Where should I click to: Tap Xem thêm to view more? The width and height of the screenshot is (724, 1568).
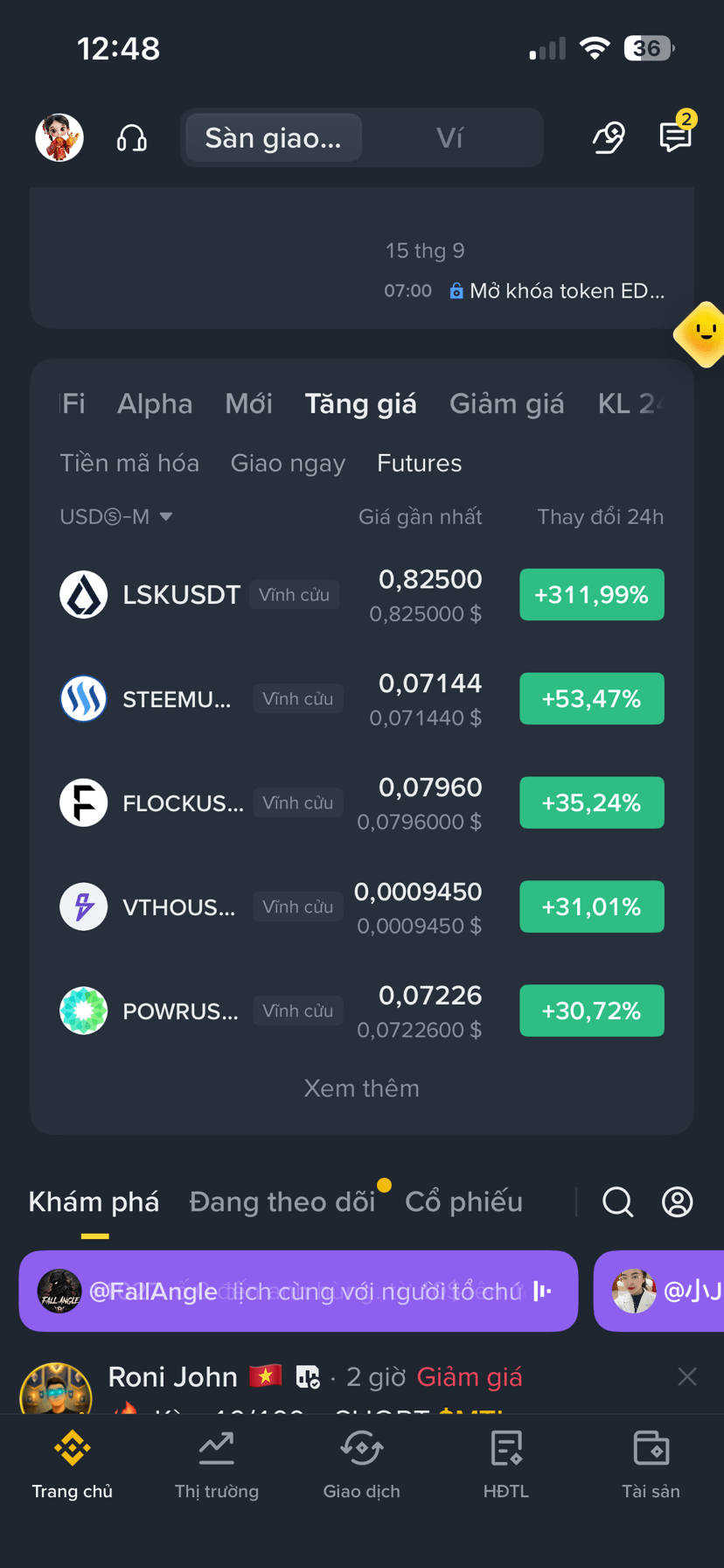coord(361,1088)
